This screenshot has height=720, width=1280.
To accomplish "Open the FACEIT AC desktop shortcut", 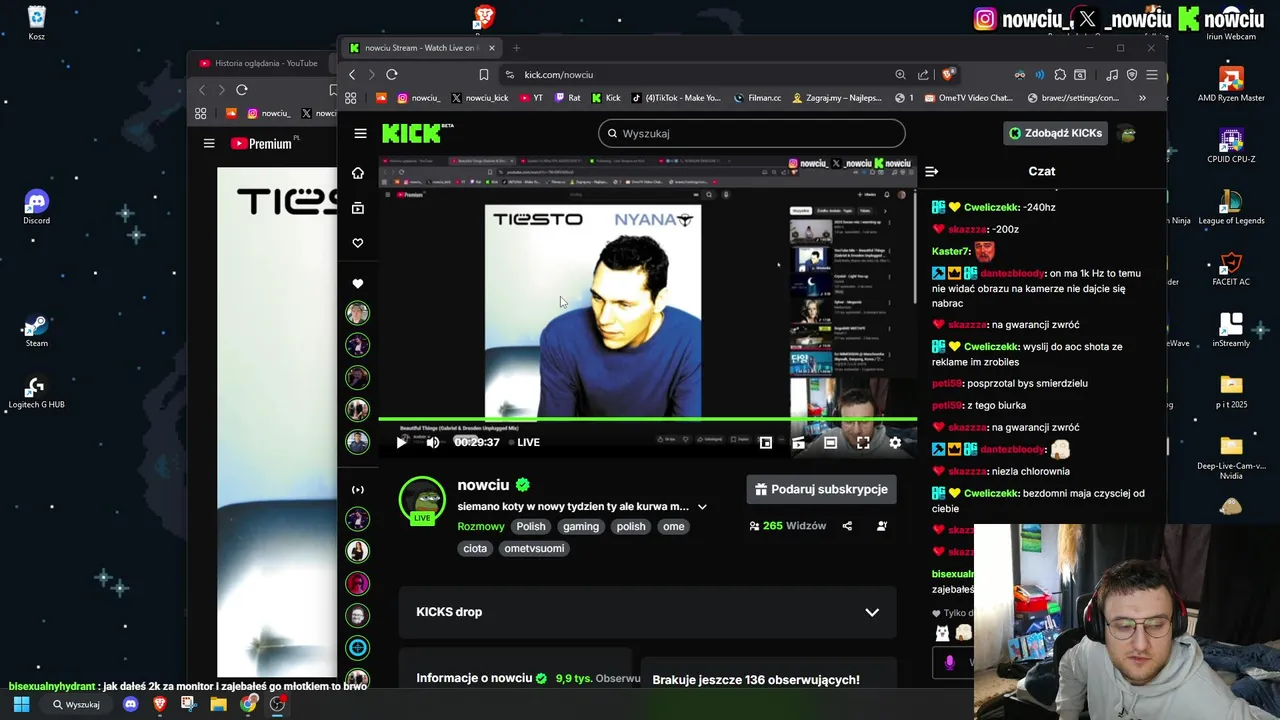I will tap(1231, 269).
